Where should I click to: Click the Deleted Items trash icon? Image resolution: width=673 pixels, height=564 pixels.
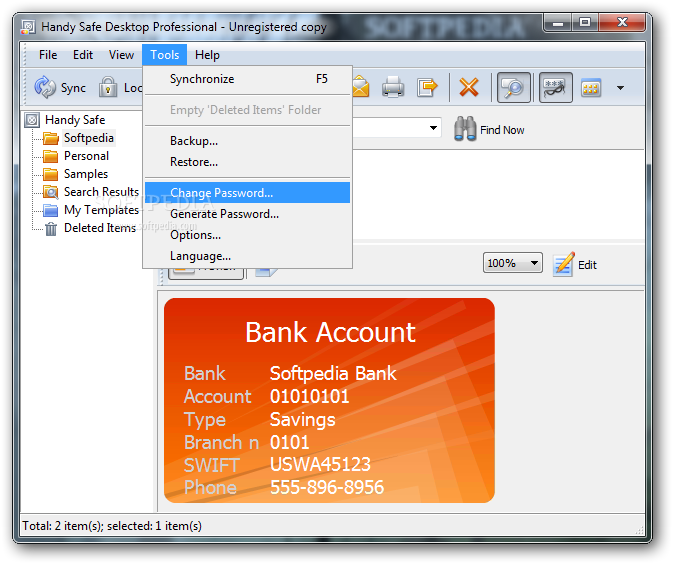[x=51, y=228]
